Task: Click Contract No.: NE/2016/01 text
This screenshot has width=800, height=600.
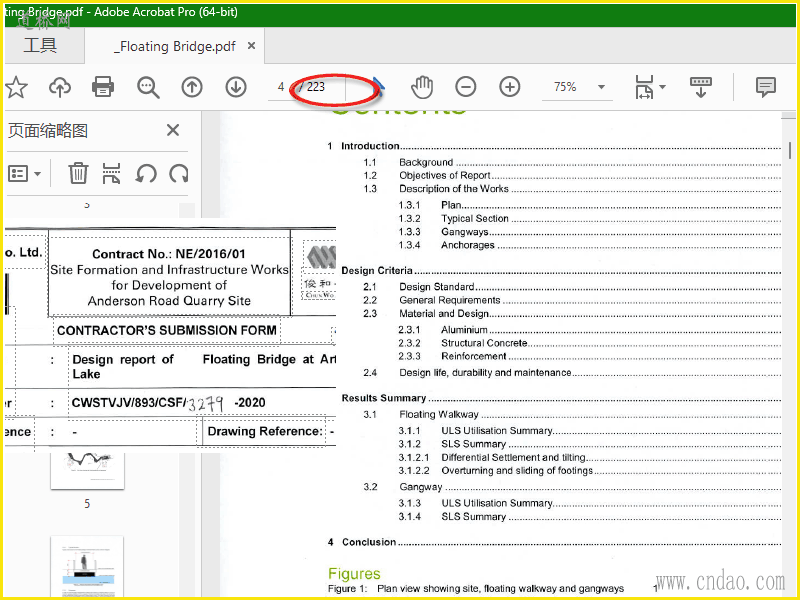Action: [x=168, y=254]
